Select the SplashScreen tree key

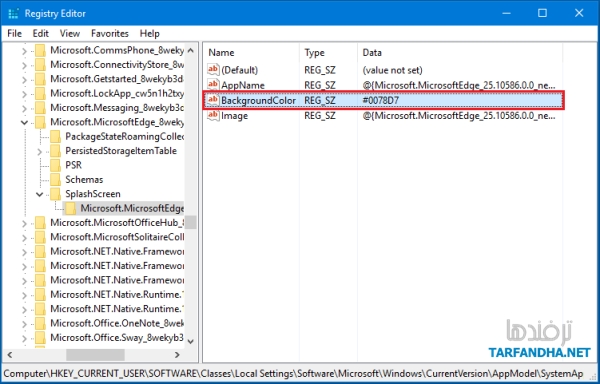pyautogui.click(x=93, y=194)
